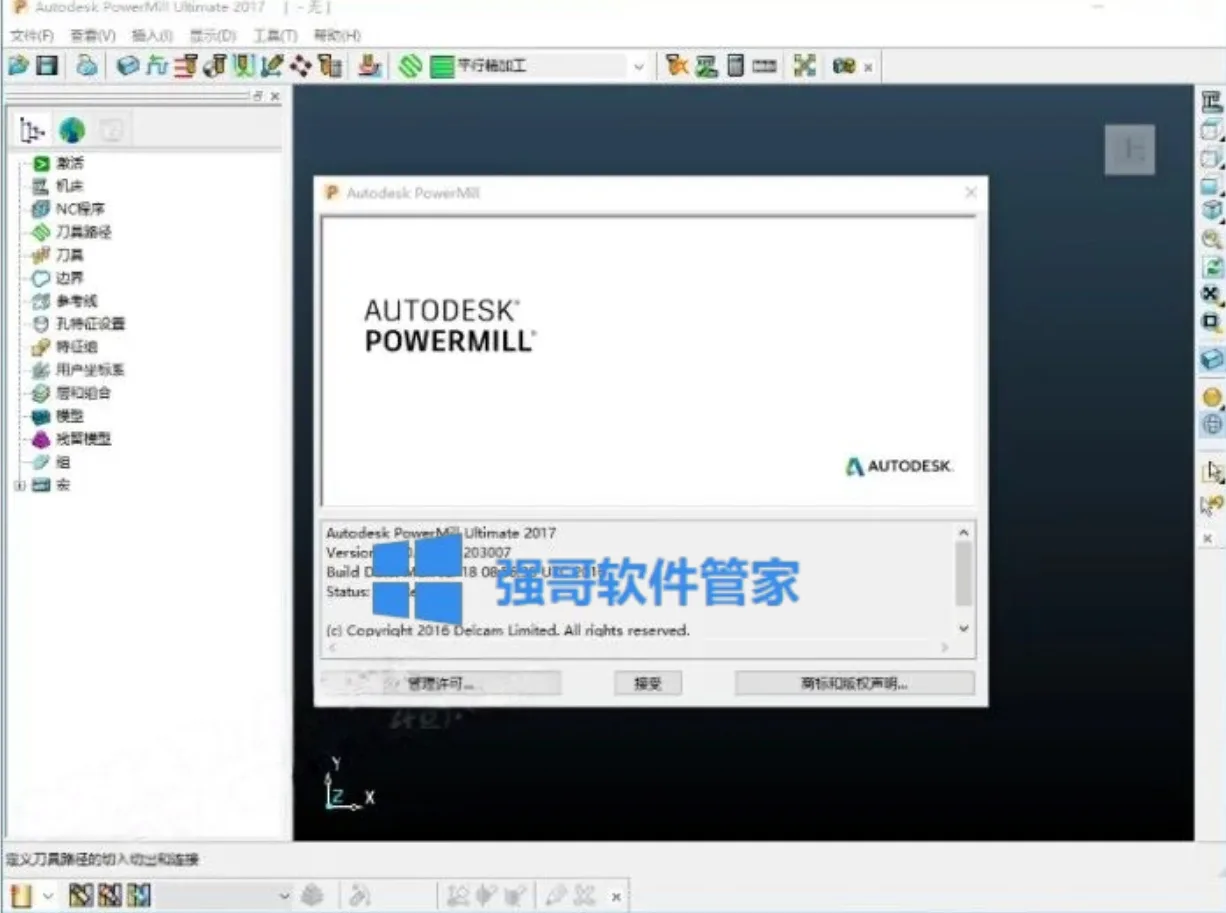1226x913 pixels.
Task: Click the binoculars icon in top toolbar
Action: tap(844, 66)
